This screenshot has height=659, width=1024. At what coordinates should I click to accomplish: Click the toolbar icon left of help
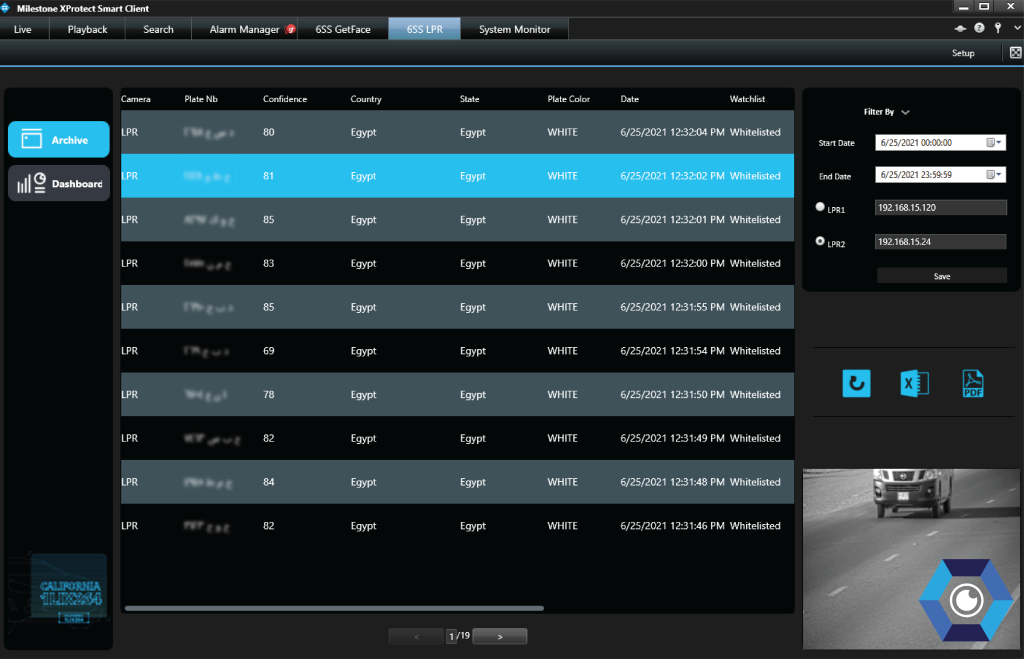click(x=960, y=28)
